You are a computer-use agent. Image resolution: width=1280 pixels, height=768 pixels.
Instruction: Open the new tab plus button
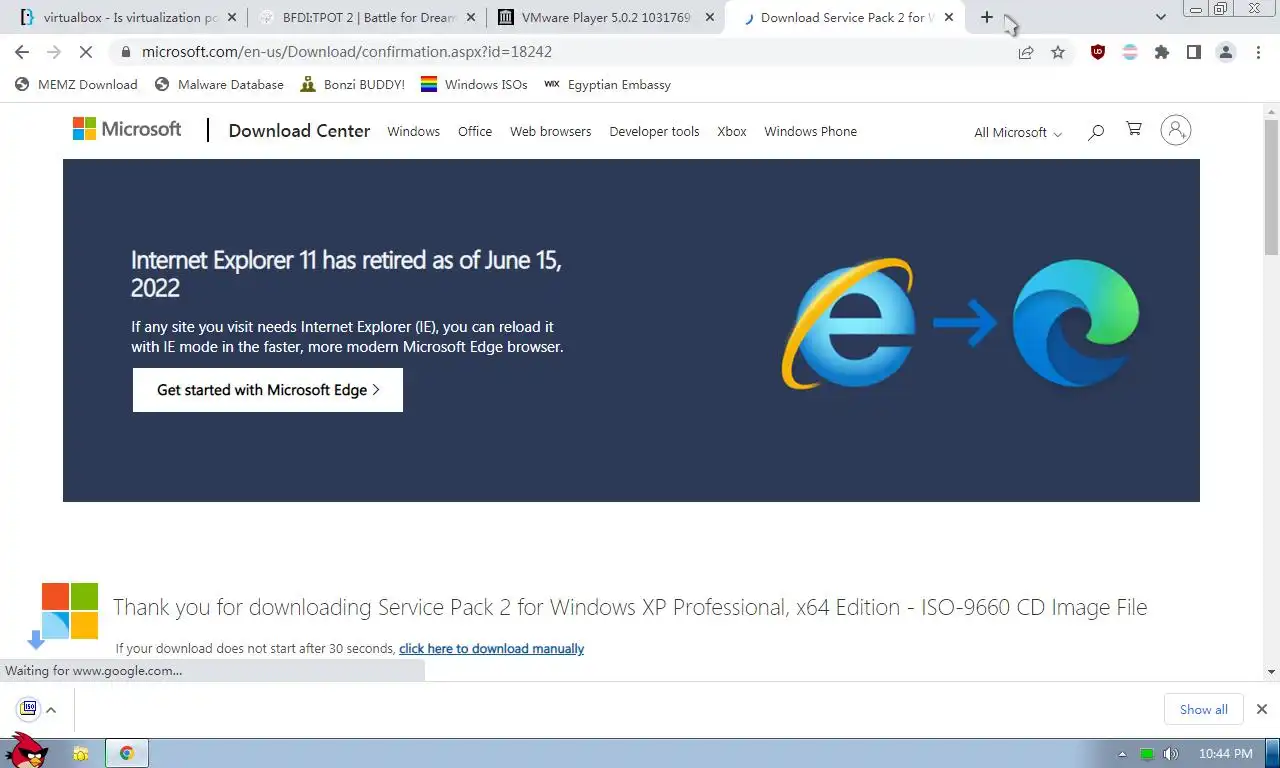pyautogui.click(x=987, y=17)
